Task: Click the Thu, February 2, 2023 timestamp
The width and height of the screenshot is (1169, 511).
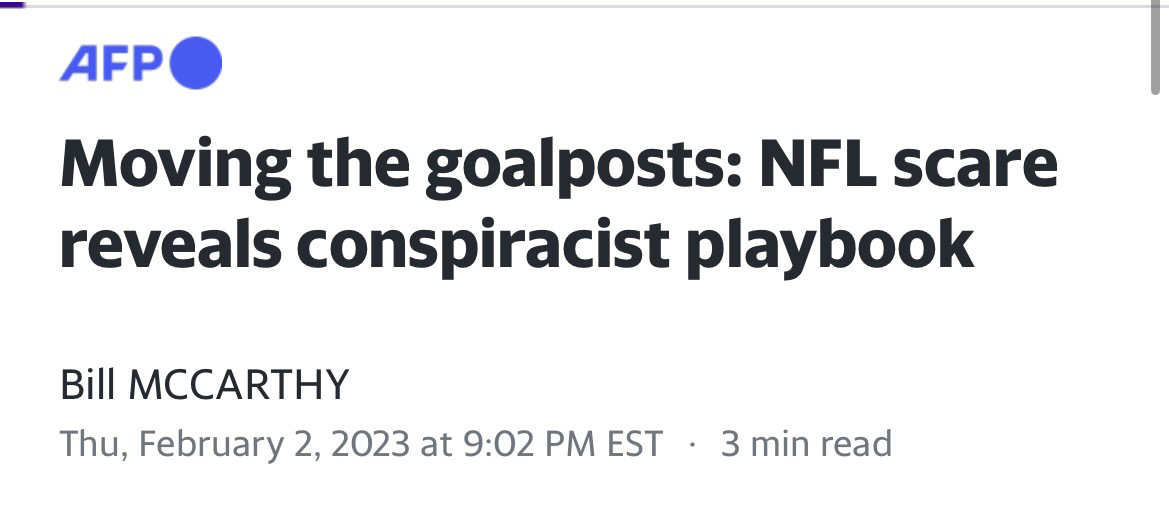Action: [235, 443]
